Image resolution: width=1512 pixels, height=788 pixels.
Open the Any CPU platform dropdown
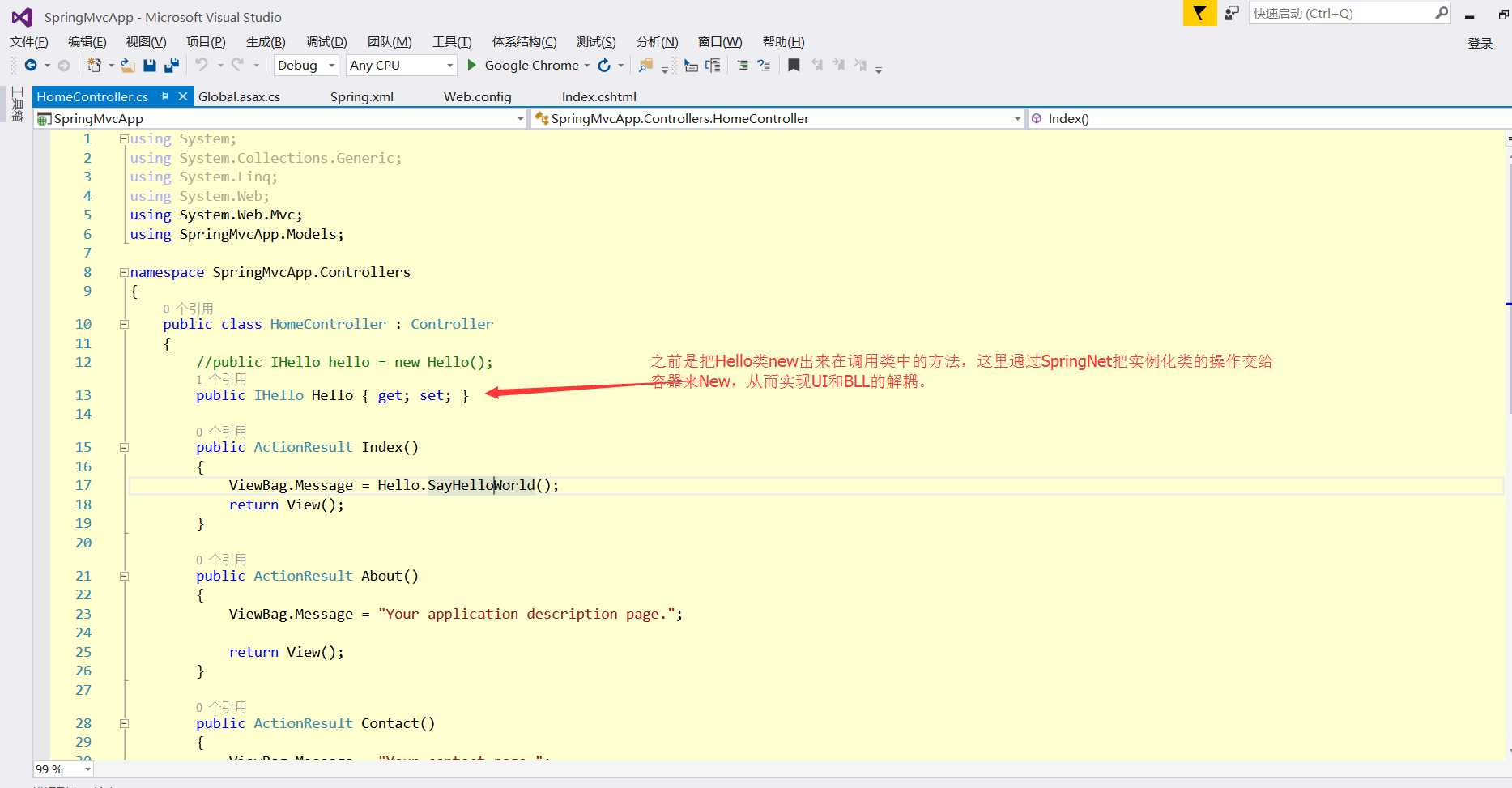point(401,65)
